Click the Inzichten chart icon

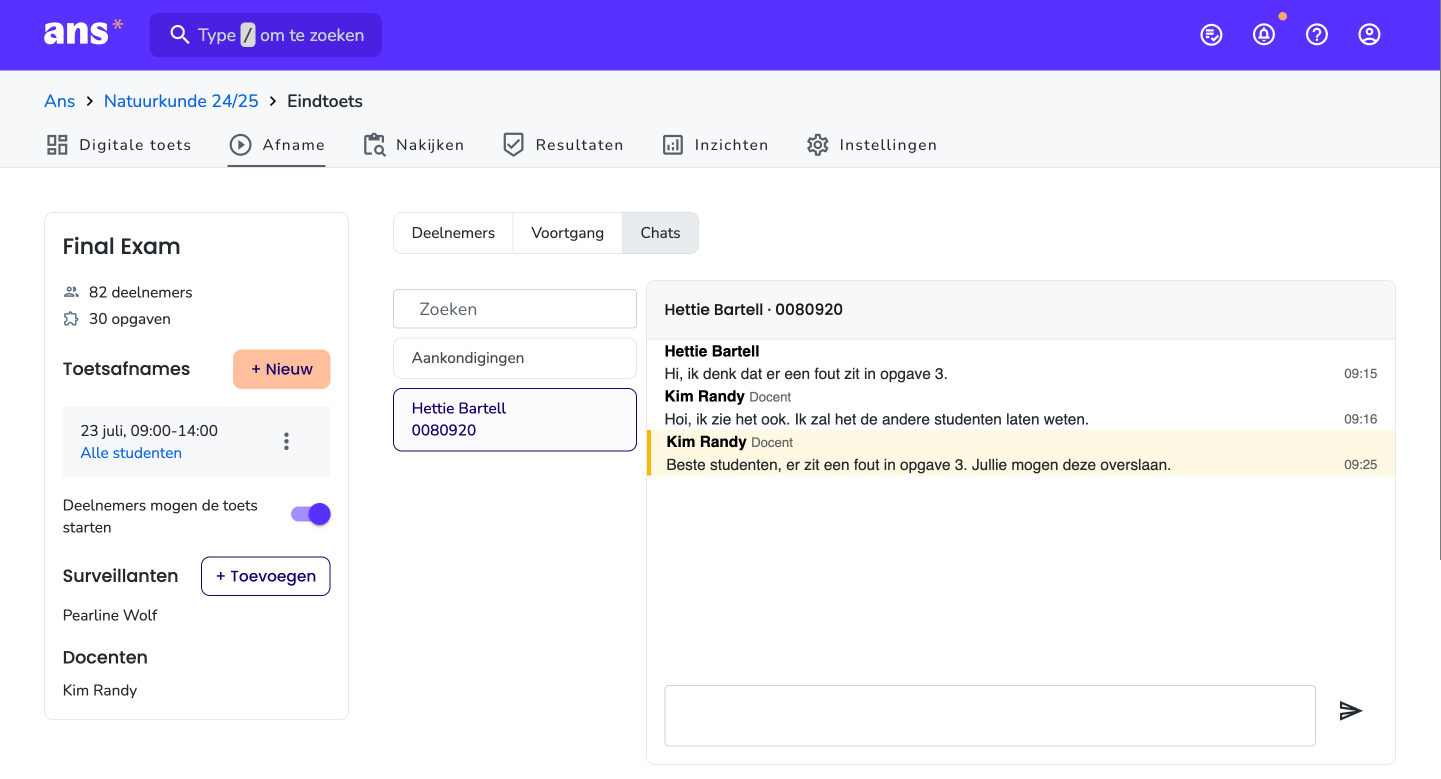(673, 145)
